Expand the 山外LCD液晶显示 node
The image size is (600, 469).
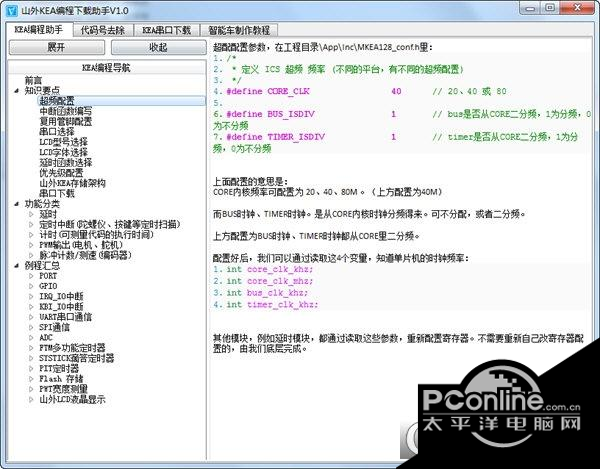[x=31, y=400]
